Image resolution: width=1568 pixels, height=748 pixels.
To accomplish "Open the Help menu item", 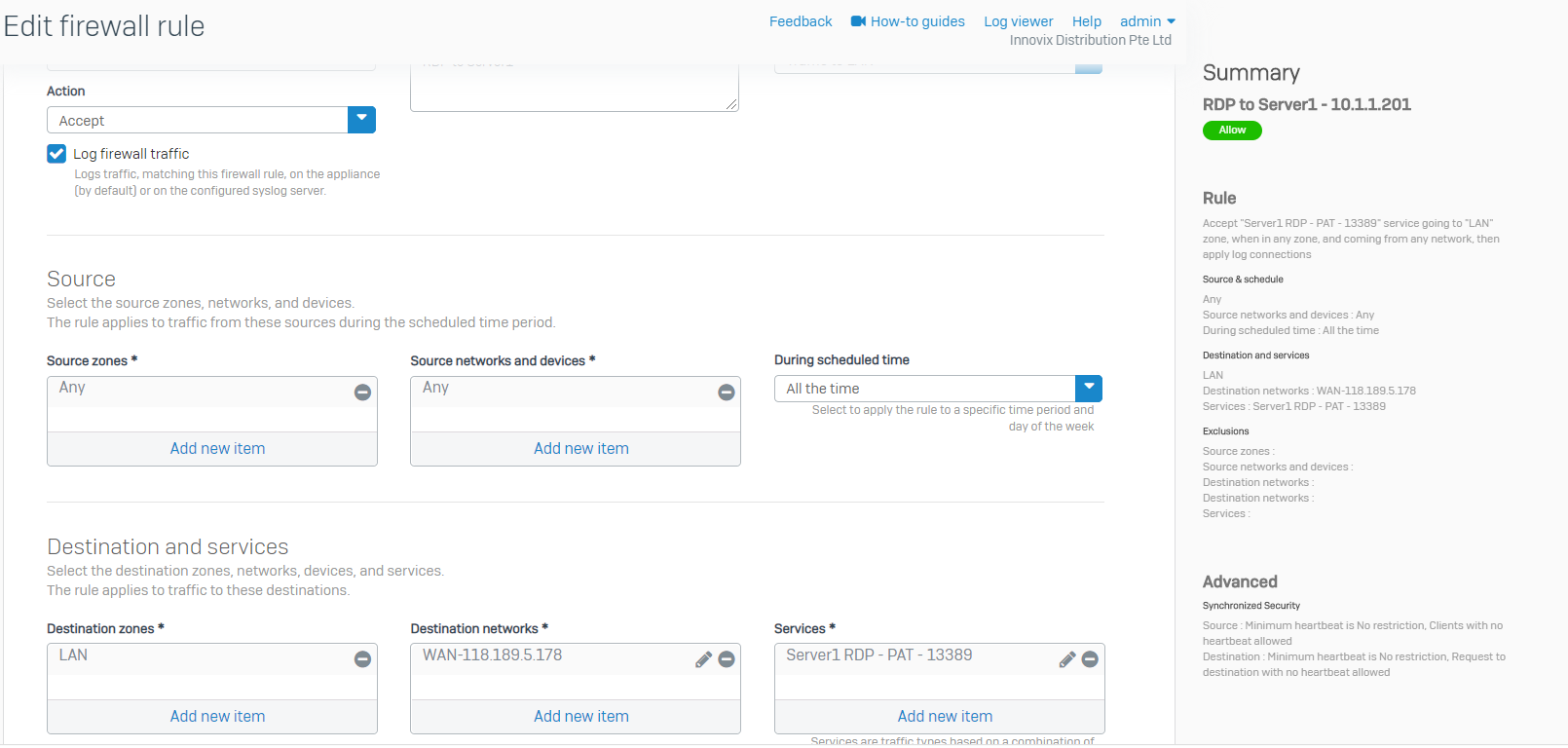I will coord(1086,21).
